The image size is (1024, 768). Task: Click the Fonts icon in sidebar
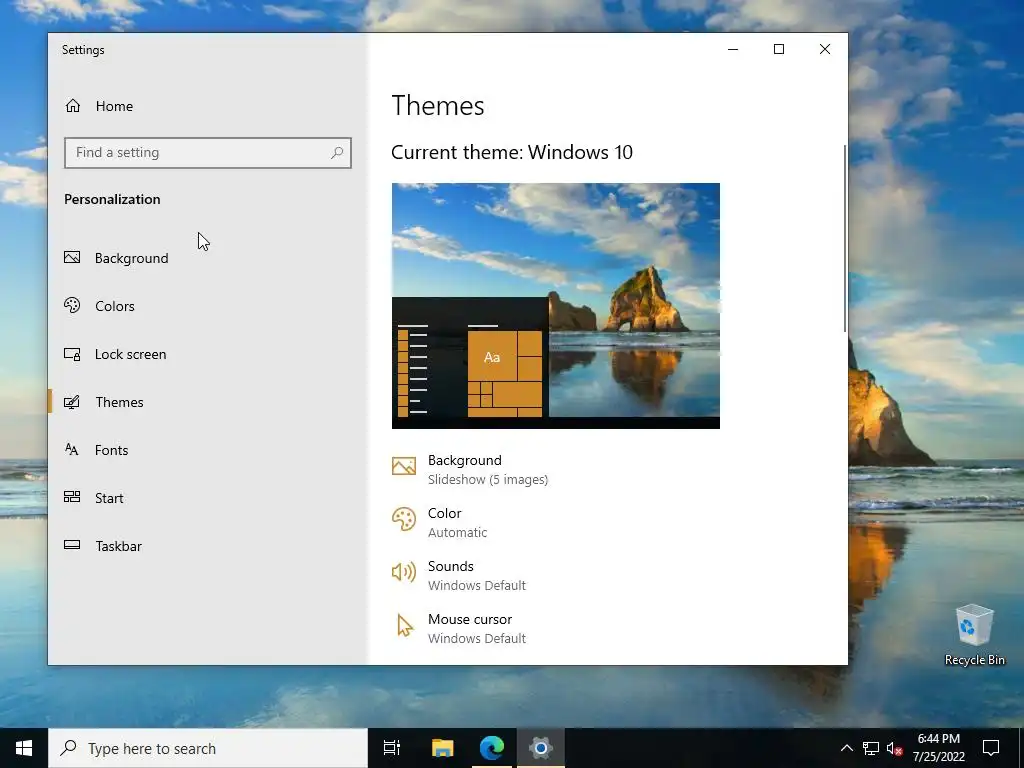coord(72,449)
